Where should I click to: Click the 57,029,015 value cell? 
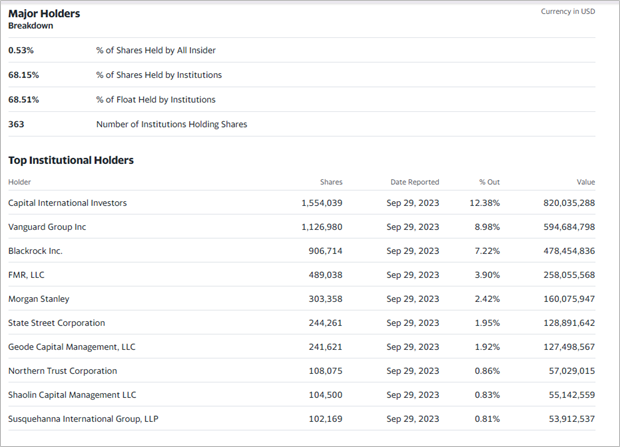pyautogui.click(x=572, y=371)
